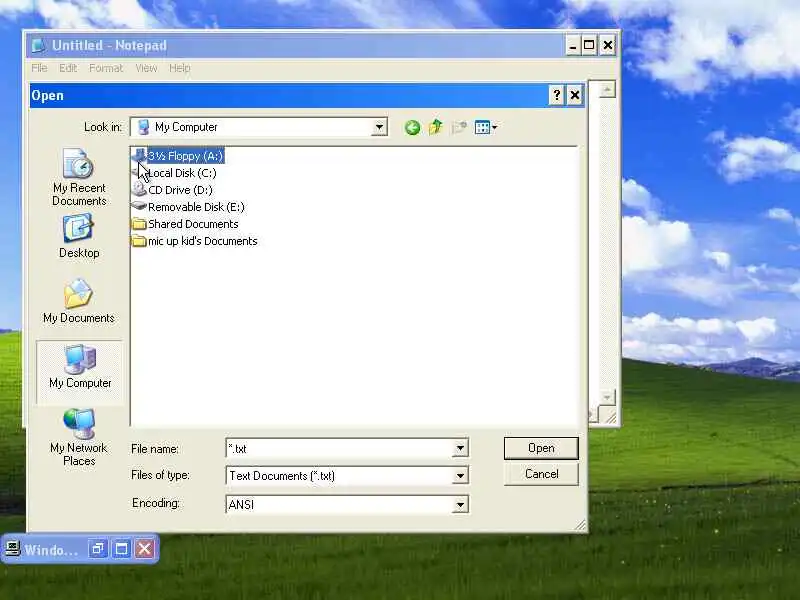Expand the Files of type dropdown arrow
Viewport: 800px width, 600px height.
click(460, 476)
